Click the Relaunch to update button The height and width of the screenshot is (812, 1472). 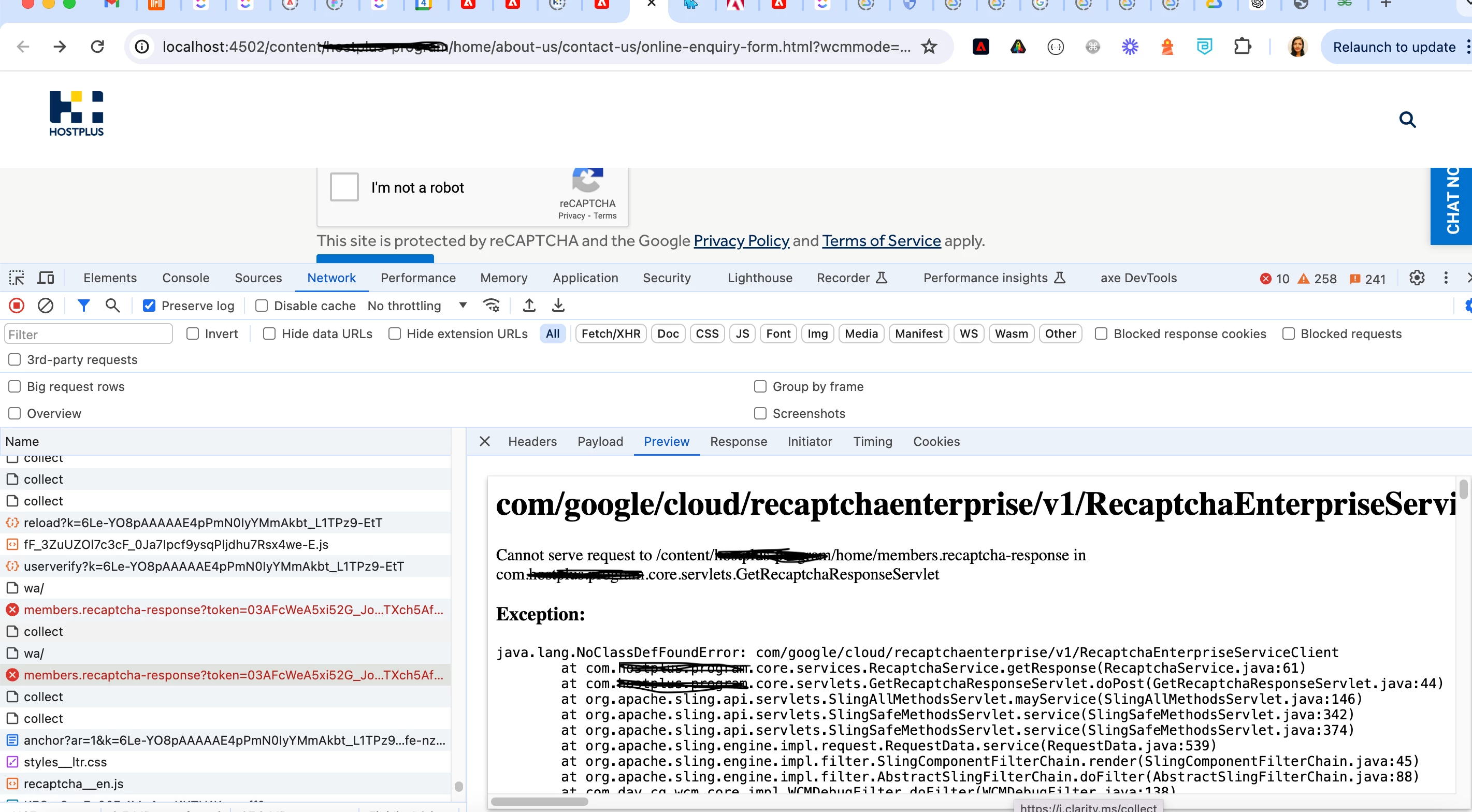[x=1394, y=47]
